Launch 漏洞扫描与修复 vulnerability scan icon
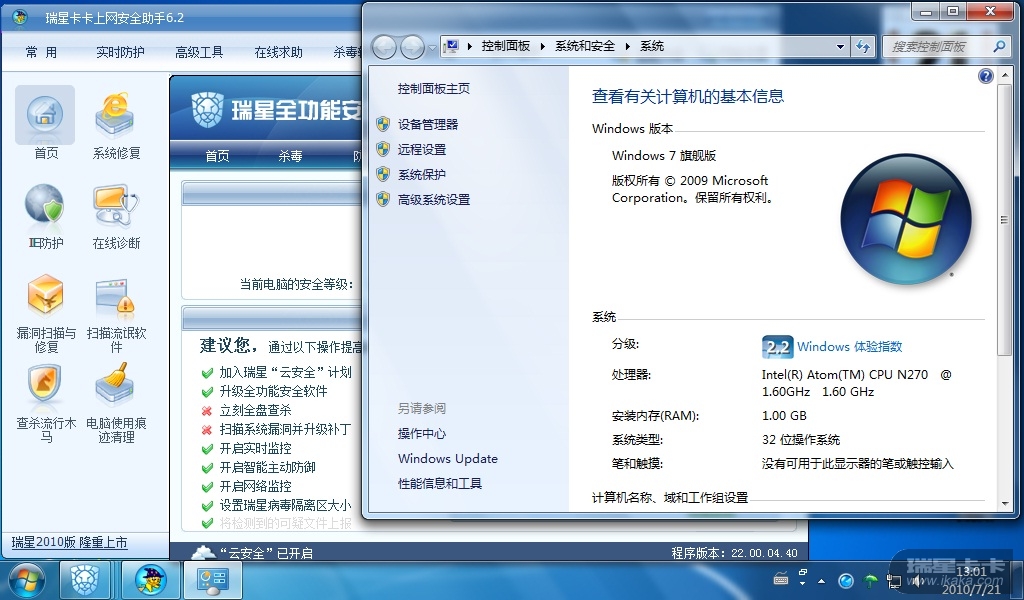The width and height of the screenshot is (1024, 600). click(x=45, y=296)
